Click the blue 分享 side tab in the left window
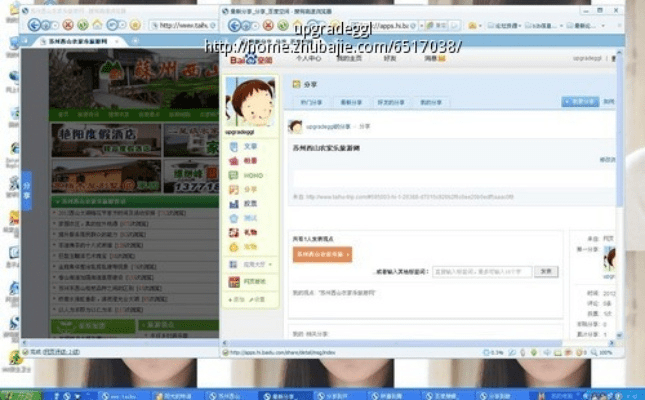Screen dimensions: 645x400 click(x=27, y=191)
